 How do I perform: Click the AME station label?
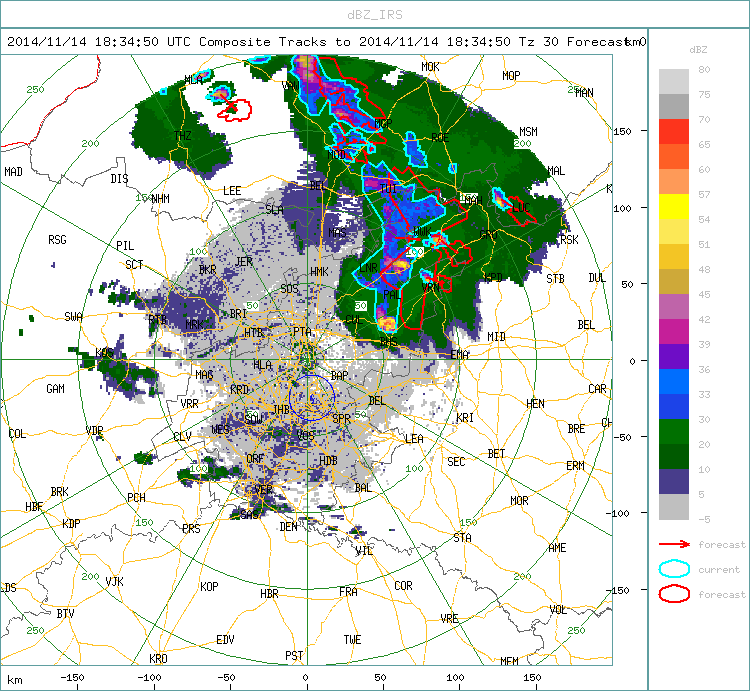(557, 548)
